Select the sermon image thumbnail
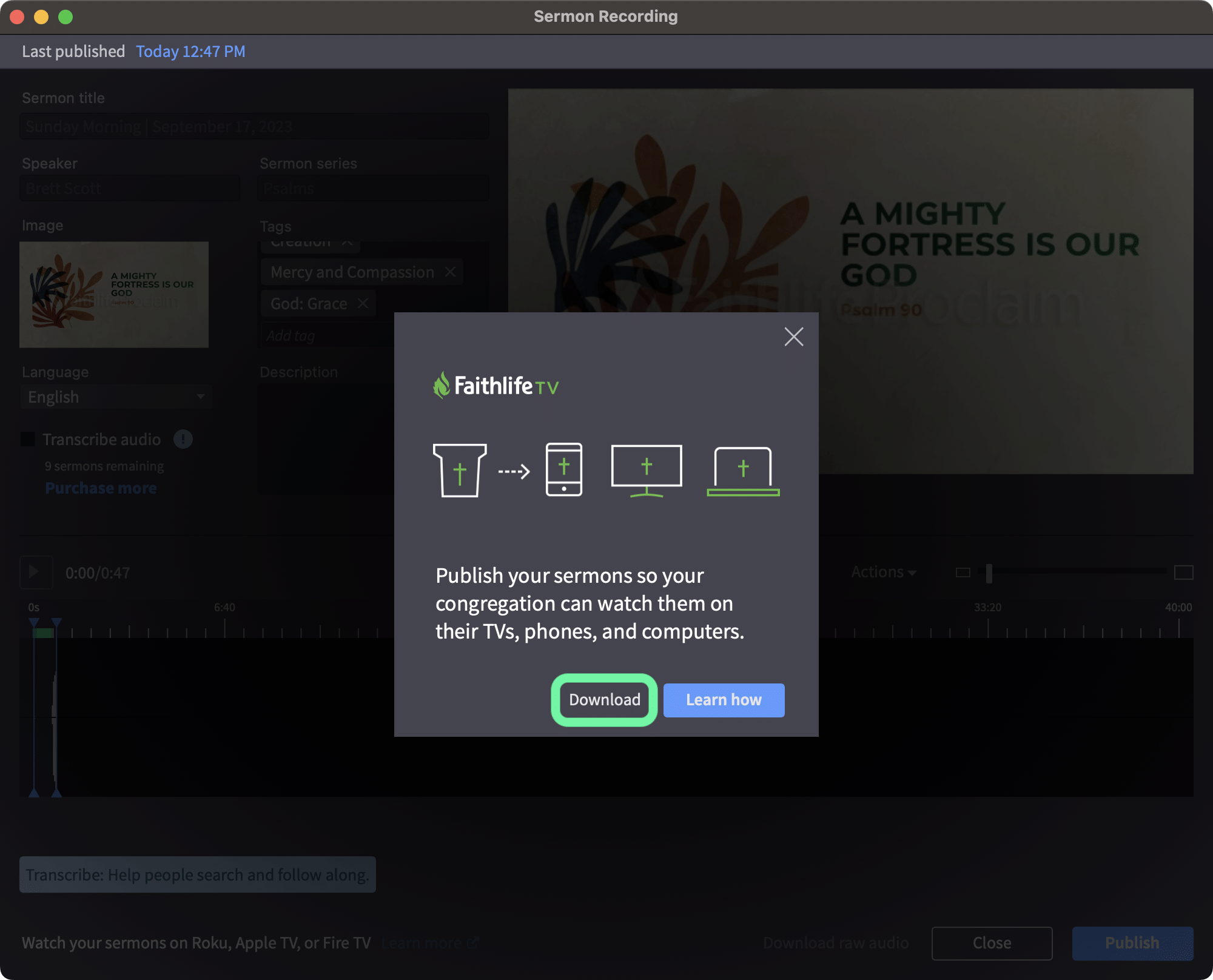This screenshot has width=1213, height=980. click(114, 295)
